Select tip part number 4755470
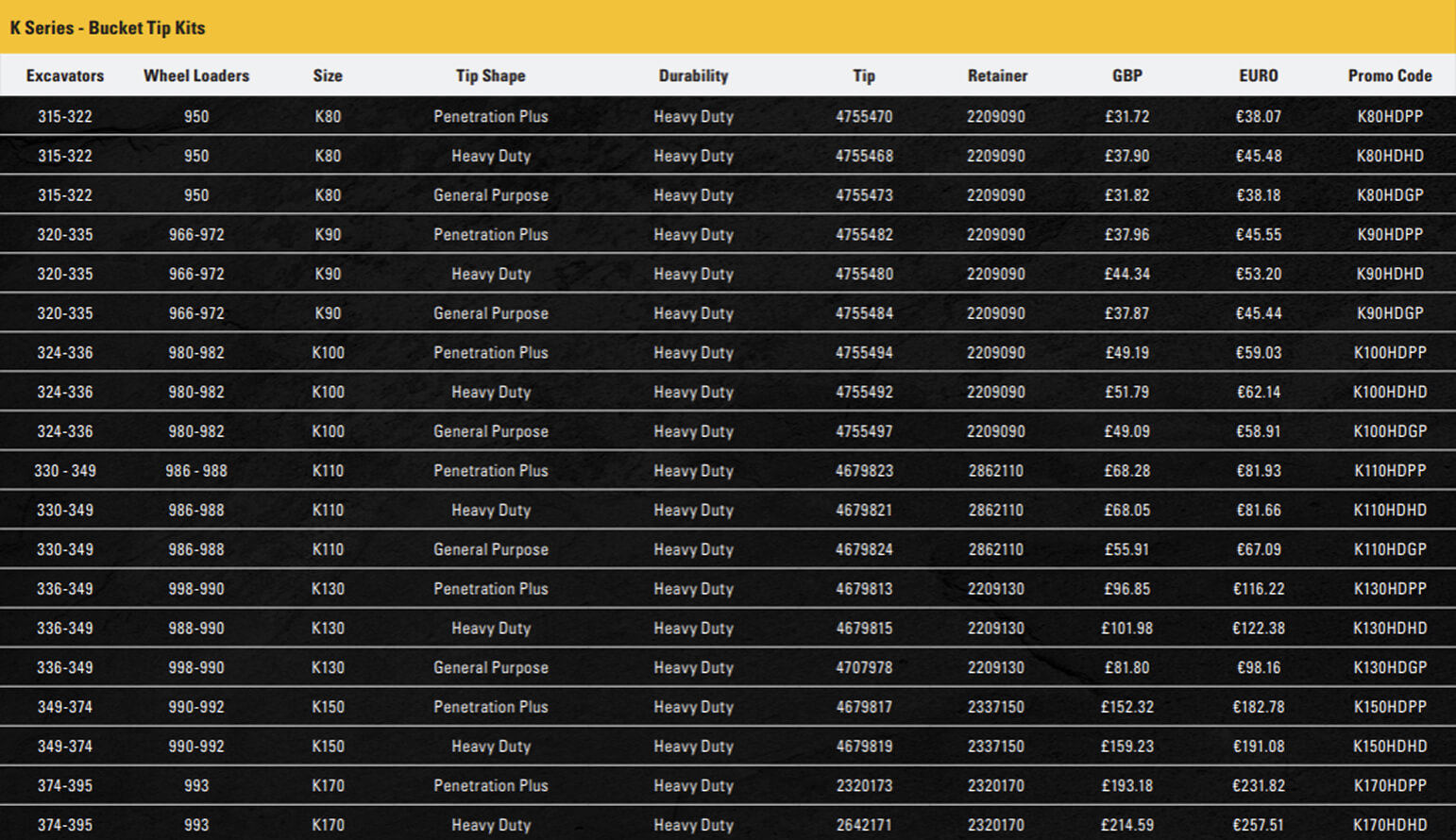 pyautogui.click(x=863, y=117)
